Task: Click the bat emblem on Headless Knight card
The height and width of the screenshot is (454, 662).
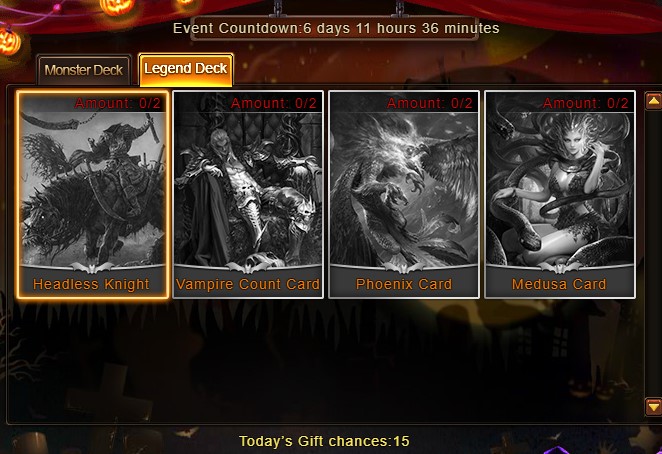Action: 92,267
